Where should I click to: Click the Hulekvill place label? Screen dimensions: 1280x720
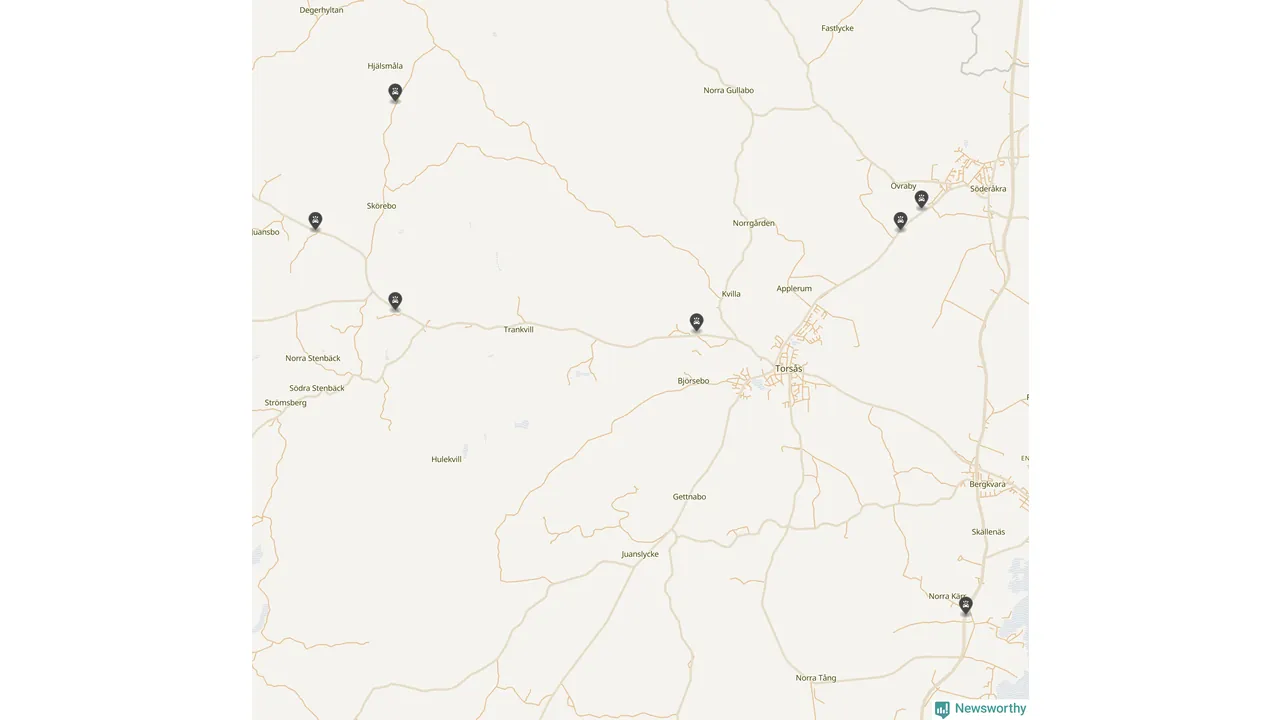pyautogui.click(x=446, y=459)
